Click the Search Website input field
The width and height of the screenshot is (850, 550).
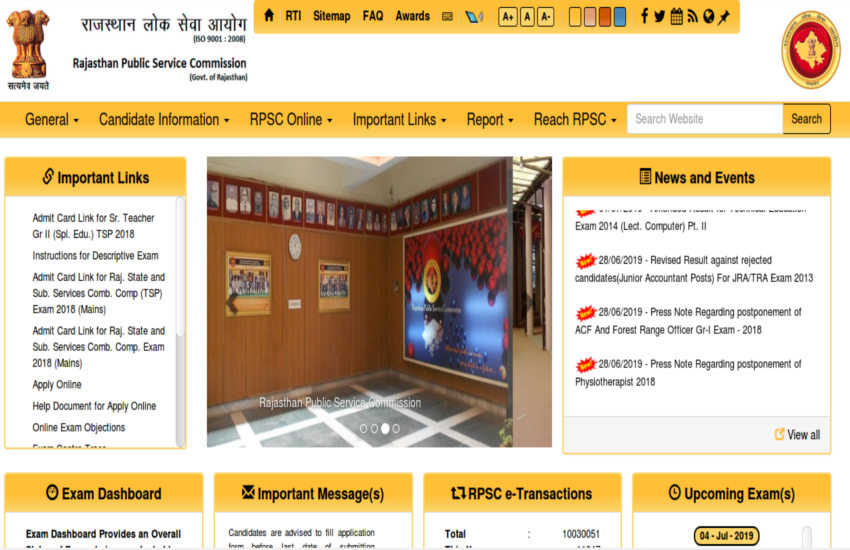click(x=704, y=119)
